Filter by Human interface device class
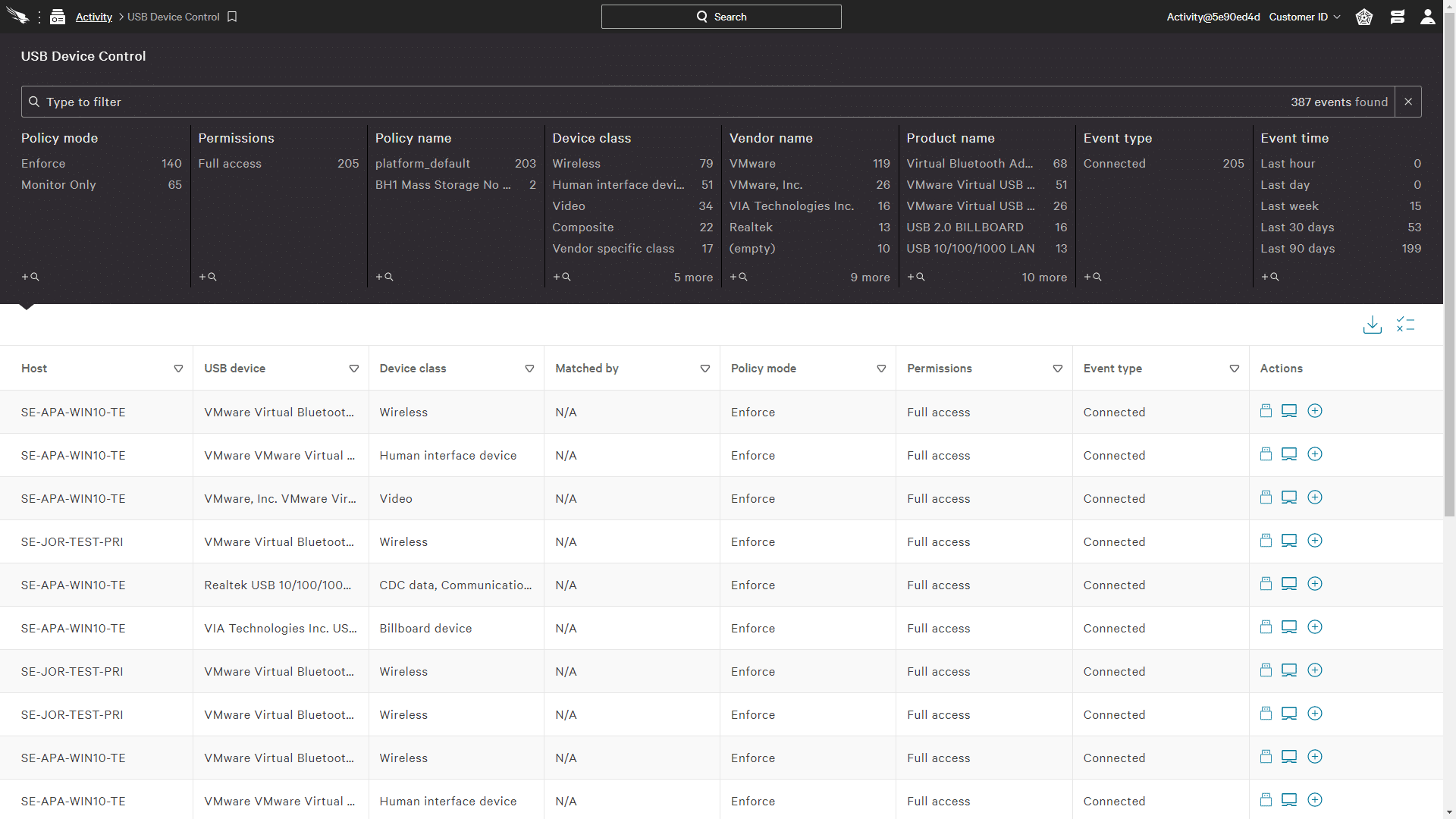 [632, 185]
